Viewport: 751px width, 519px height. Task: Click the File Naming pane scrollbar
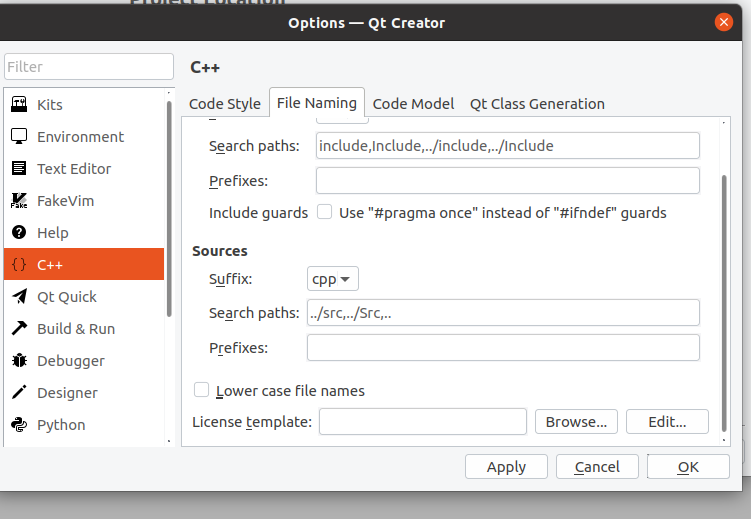(x=724, y=304)
